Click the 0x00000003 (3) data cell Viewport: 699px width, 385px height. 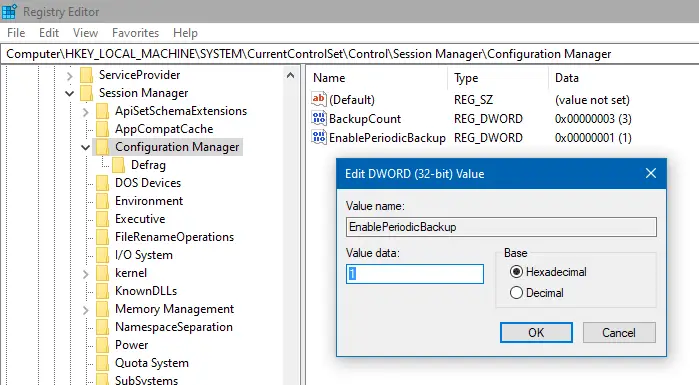(593, 119)
